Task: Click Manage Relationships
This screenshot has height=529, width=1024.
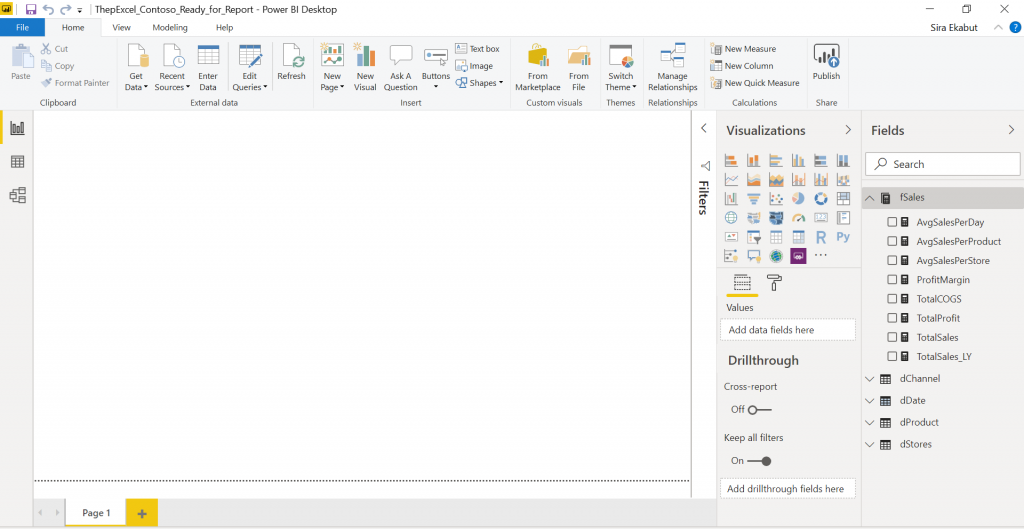Action: [673, 68]
